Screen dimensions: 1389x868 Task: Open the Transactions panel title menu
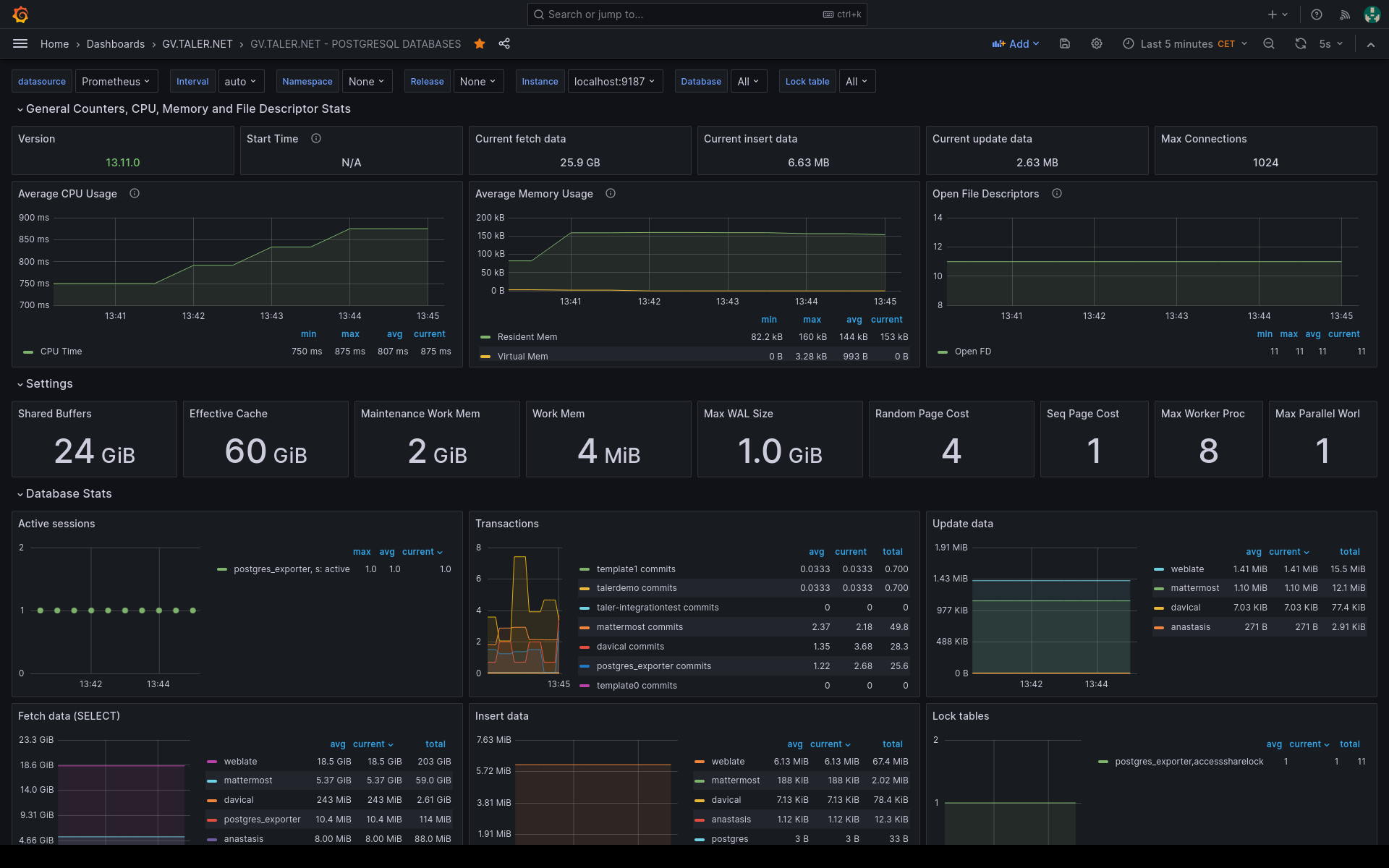coord(507,524)
